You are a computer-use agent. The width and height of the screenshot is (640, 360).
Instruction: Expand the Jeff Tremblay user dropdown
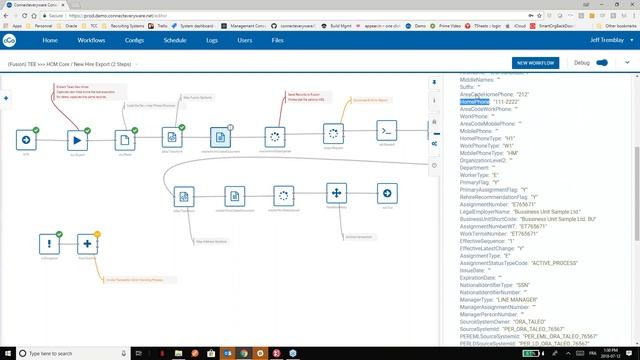(x=611, y=40)
